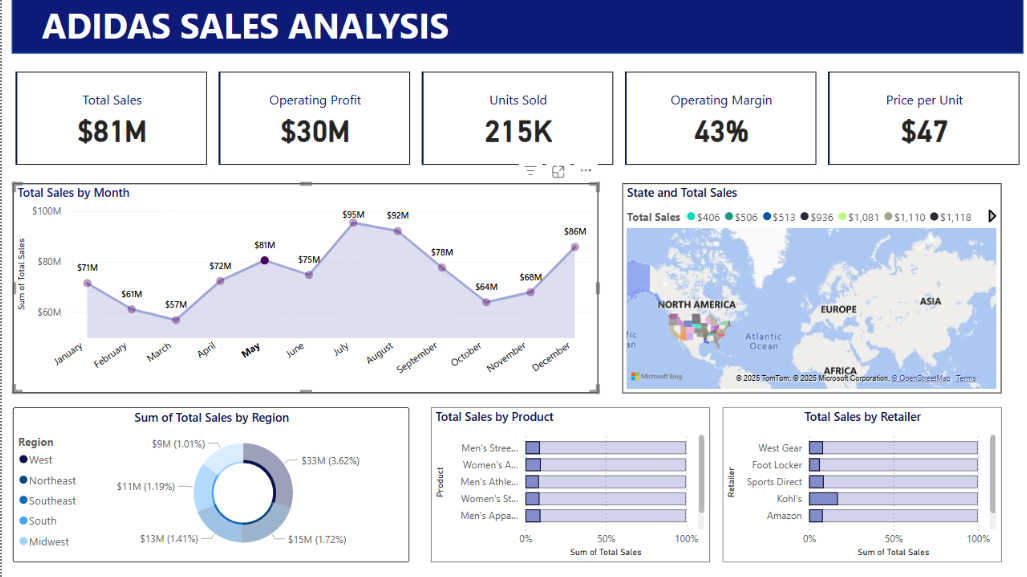The width and height of the screenshot is (1027, 577).
Task: Select the Sports Direct retailer bar
Action: (893, 482)
